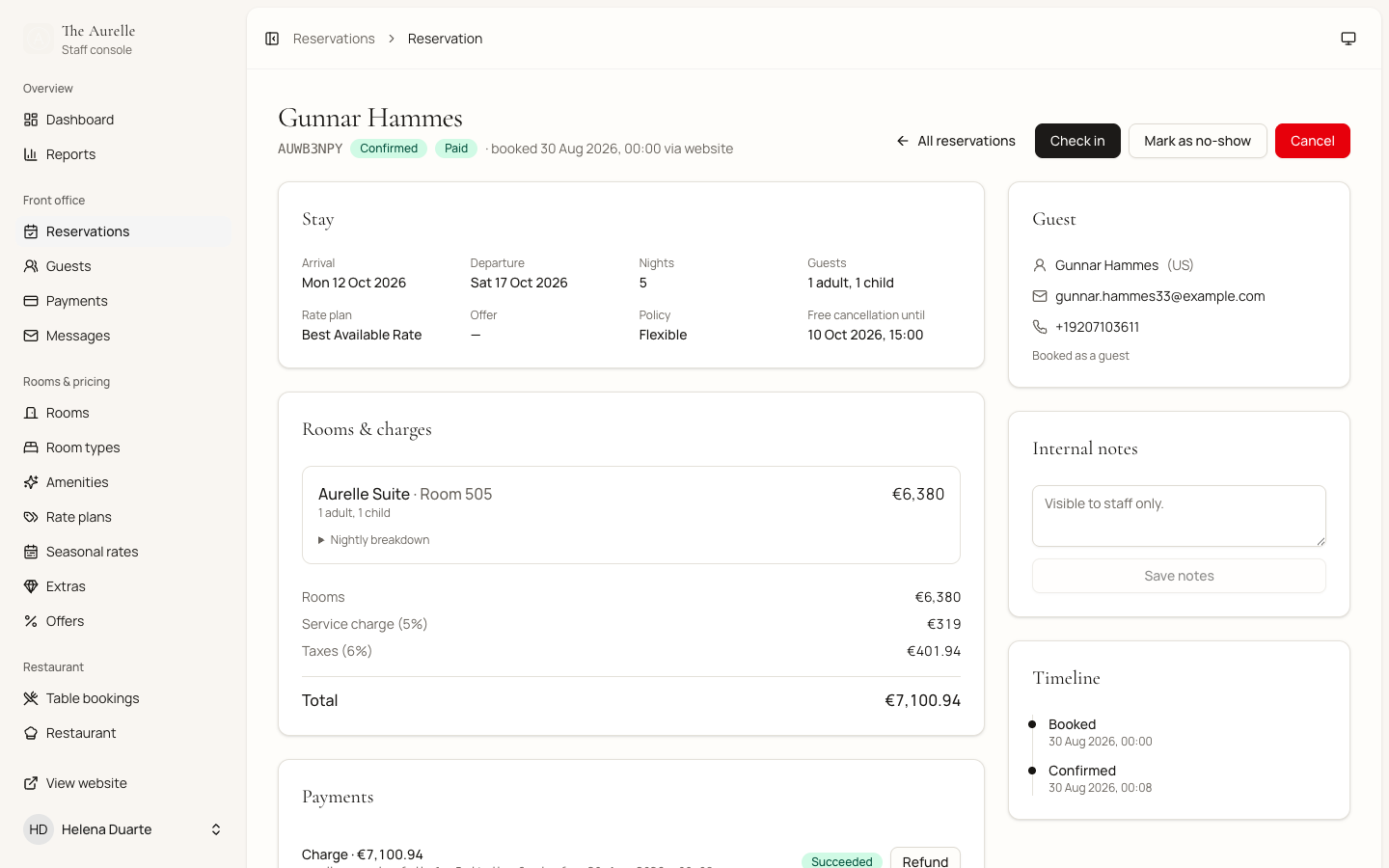Go to Reservations breadcrumb

[334, 39]
